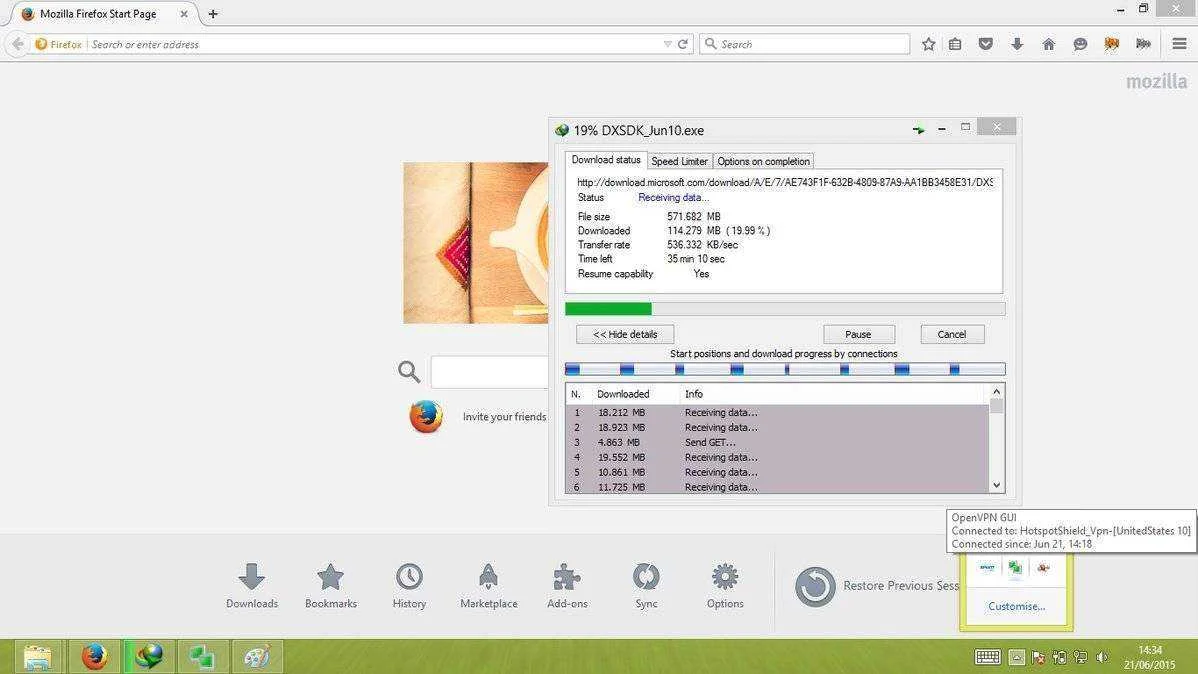1198x674 pixels.
Task: Click the arrows extension icon beside the menu
Action: pyautogui.click(x=1143, y=44)
